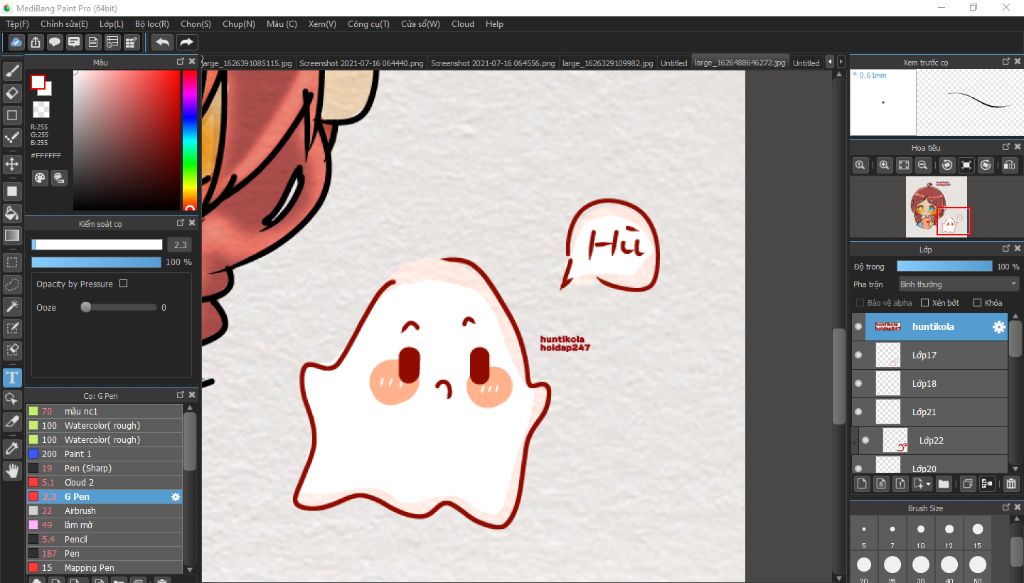Hide the huntikola layer
This screenshot has width=1024, height=583.
point(859,327)
